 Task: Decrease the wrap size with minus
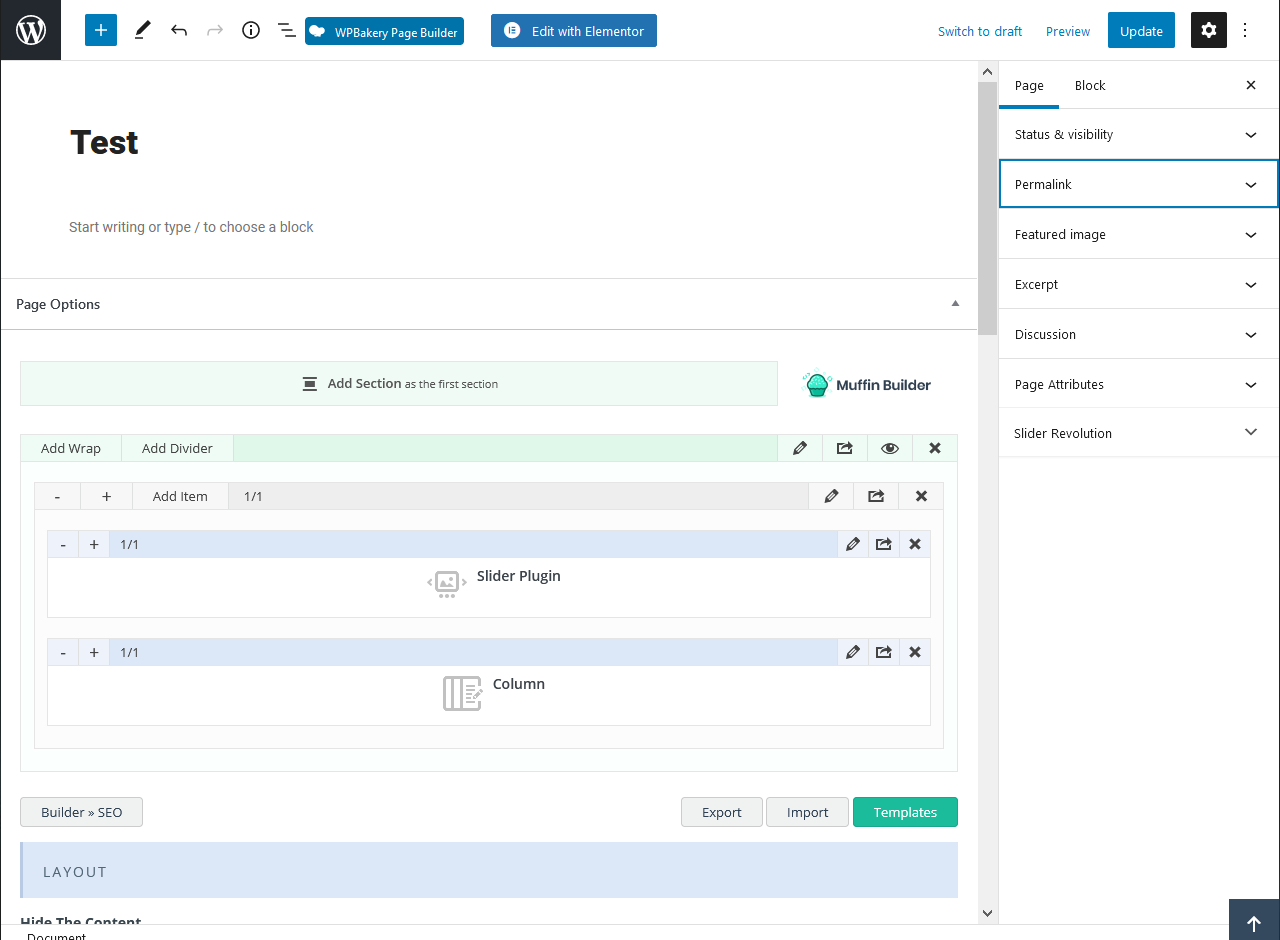point(57,496)
